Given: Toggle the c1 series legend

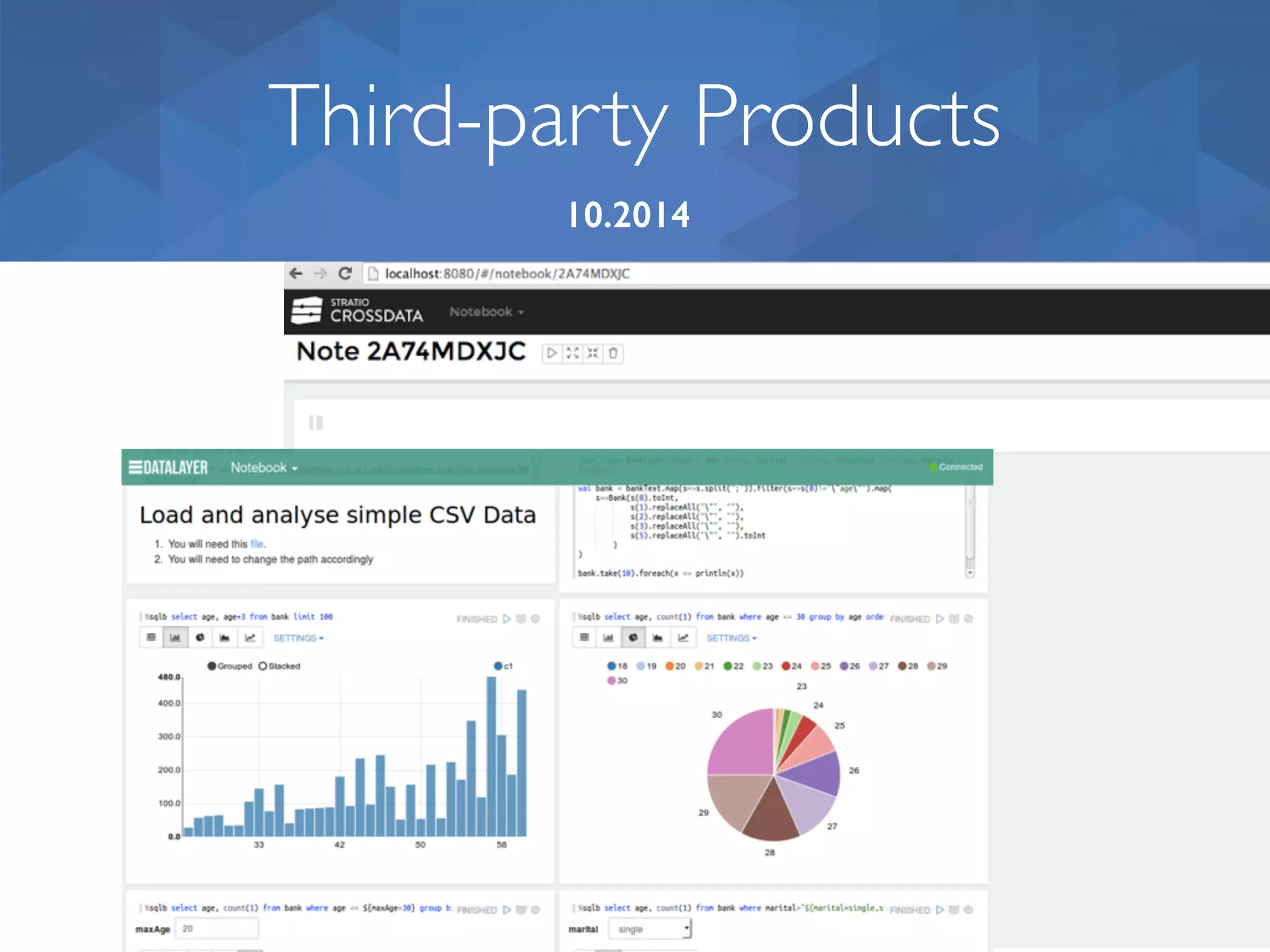Looking at the screenshot, I should (x=504, y=666).
